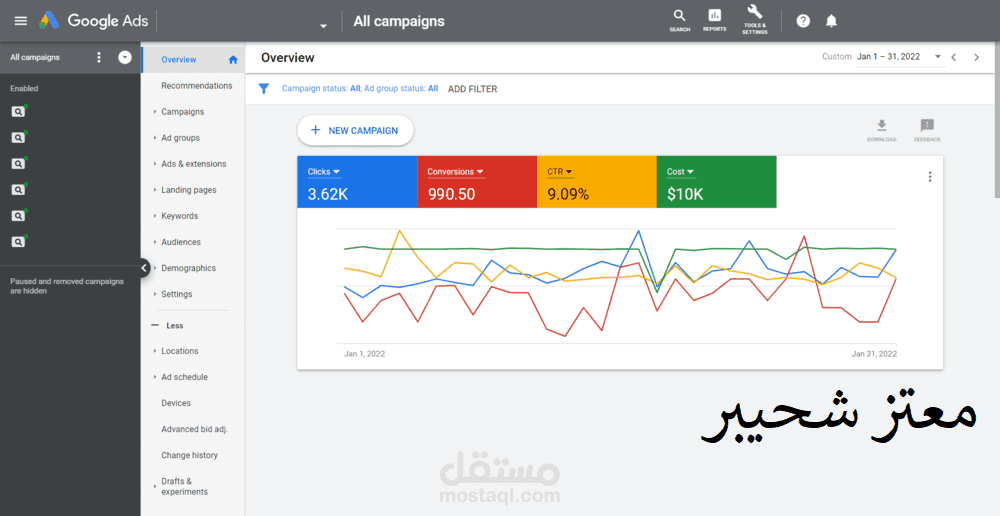
Task: Open the notifications bell
Action: tap(831, 20)
